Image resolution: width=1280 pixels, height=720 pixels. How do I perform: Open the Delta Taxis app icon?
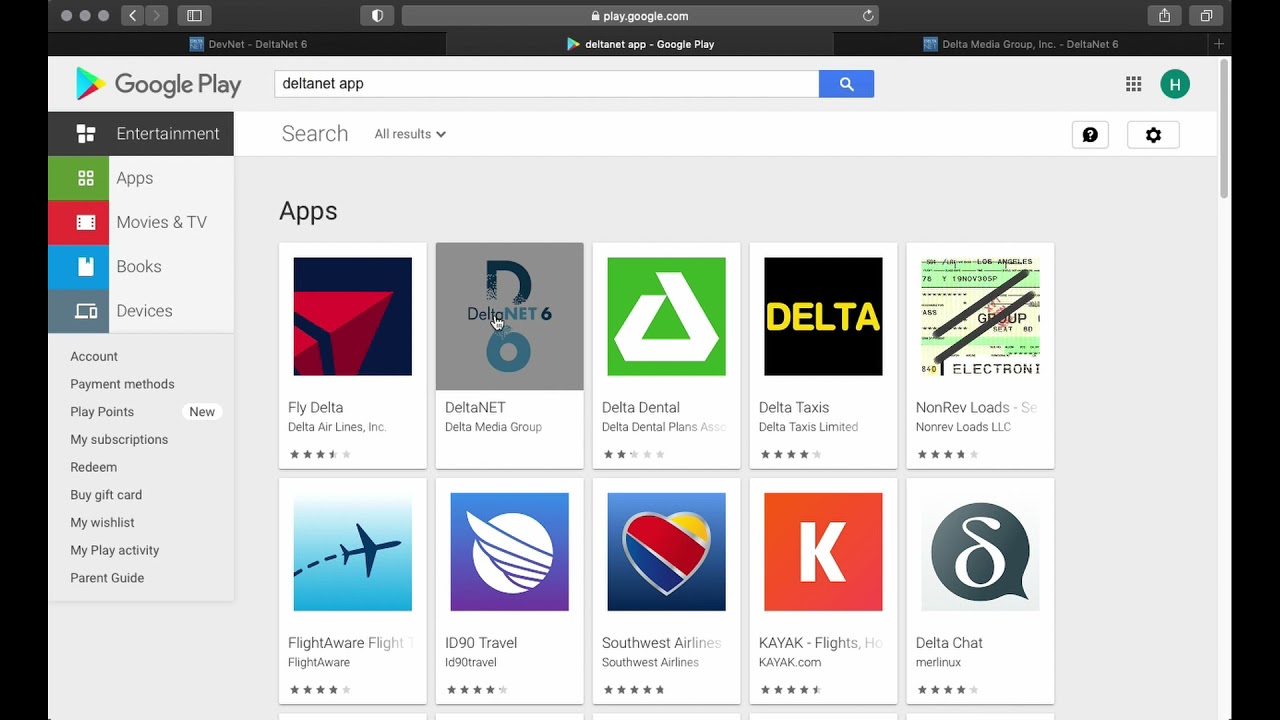(823, 316)
